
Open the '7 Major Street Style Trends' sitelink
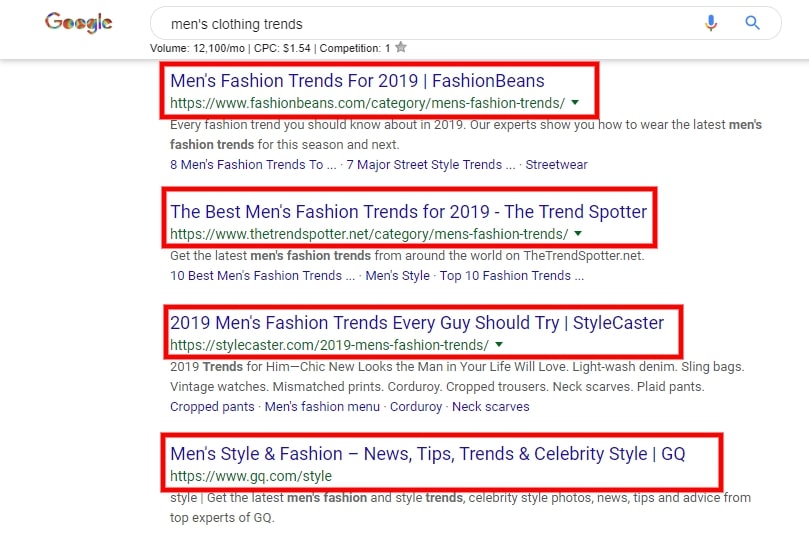[x=431, y=164]
